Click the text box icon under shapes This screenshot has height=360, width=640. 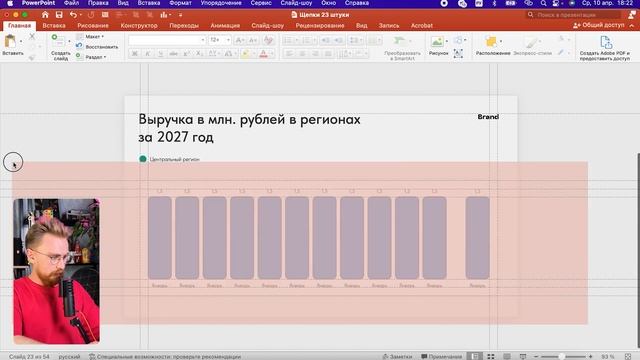tap(458, 53)
